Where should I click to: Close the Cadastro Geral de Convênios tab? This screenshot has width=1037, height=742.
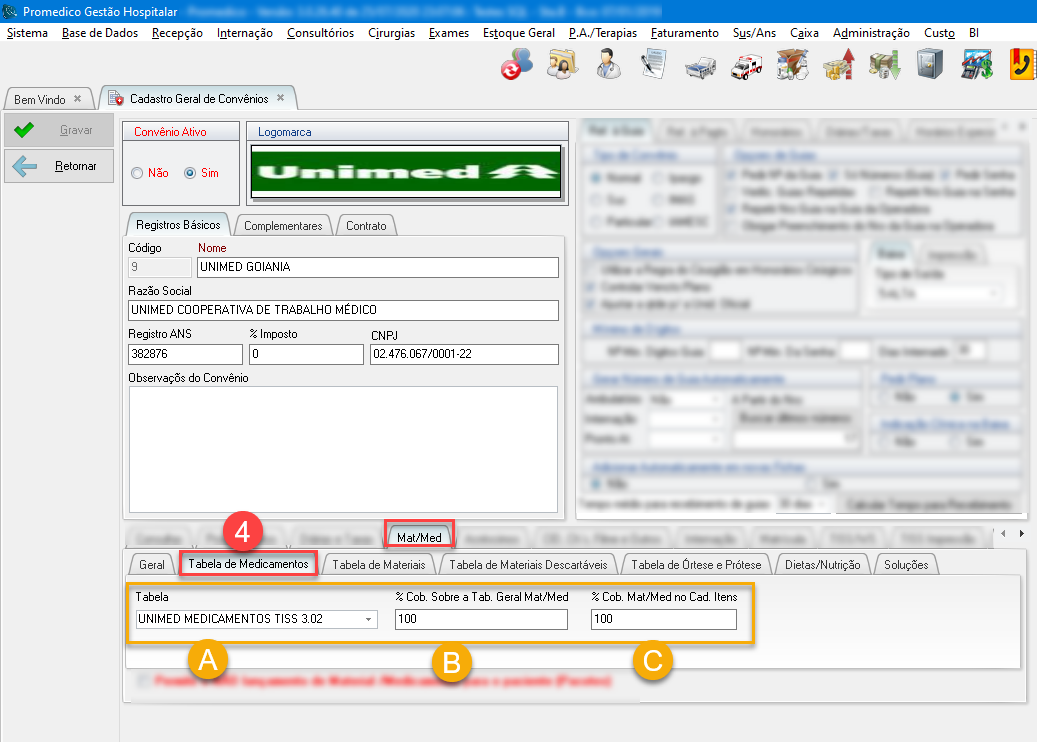281,98
